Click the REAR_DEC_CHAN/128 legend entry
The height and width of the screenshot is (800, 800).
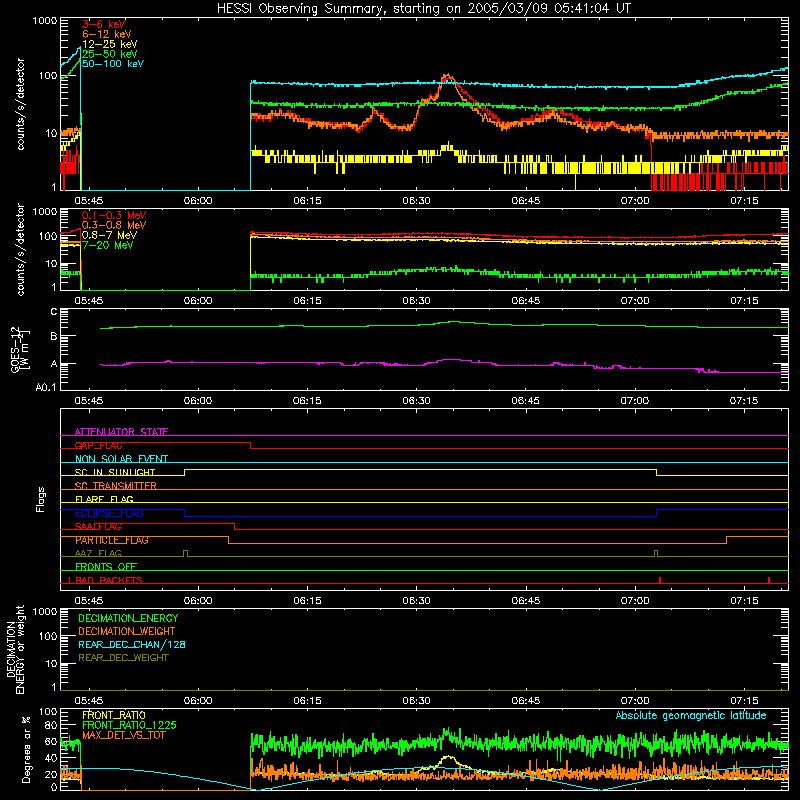[132, 644]
